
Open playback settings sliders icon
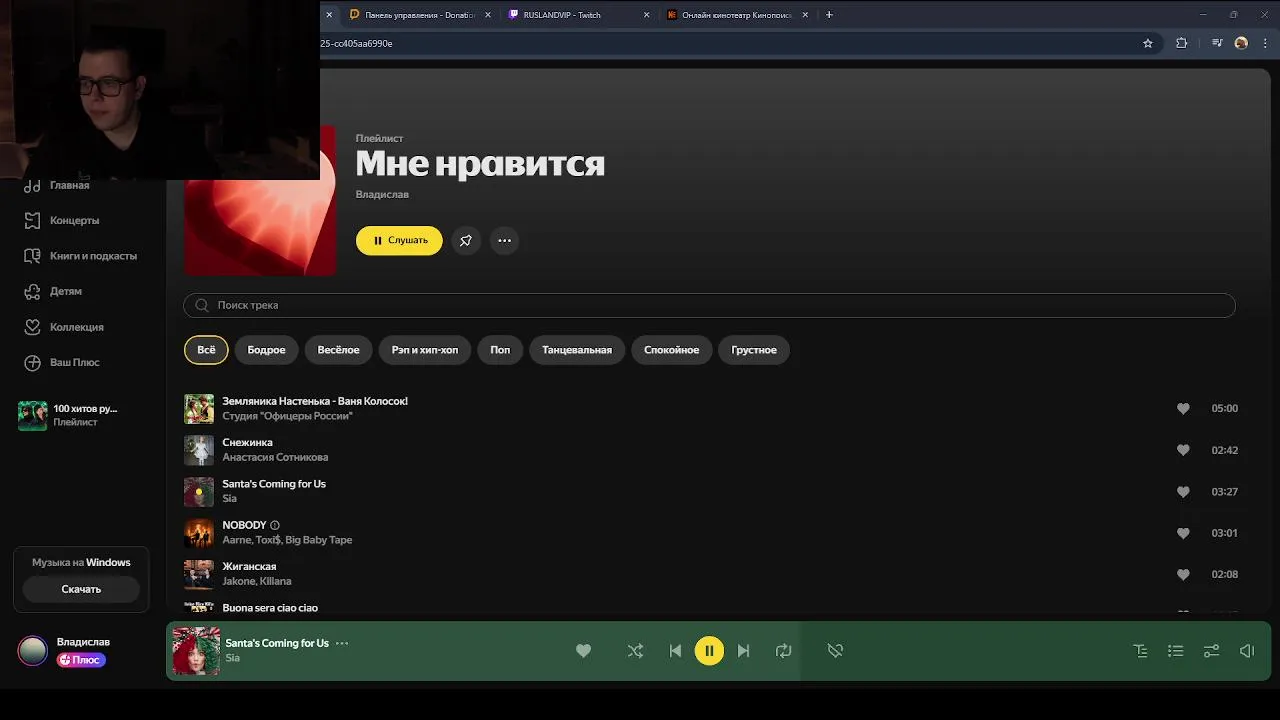tap(1211, 651)
